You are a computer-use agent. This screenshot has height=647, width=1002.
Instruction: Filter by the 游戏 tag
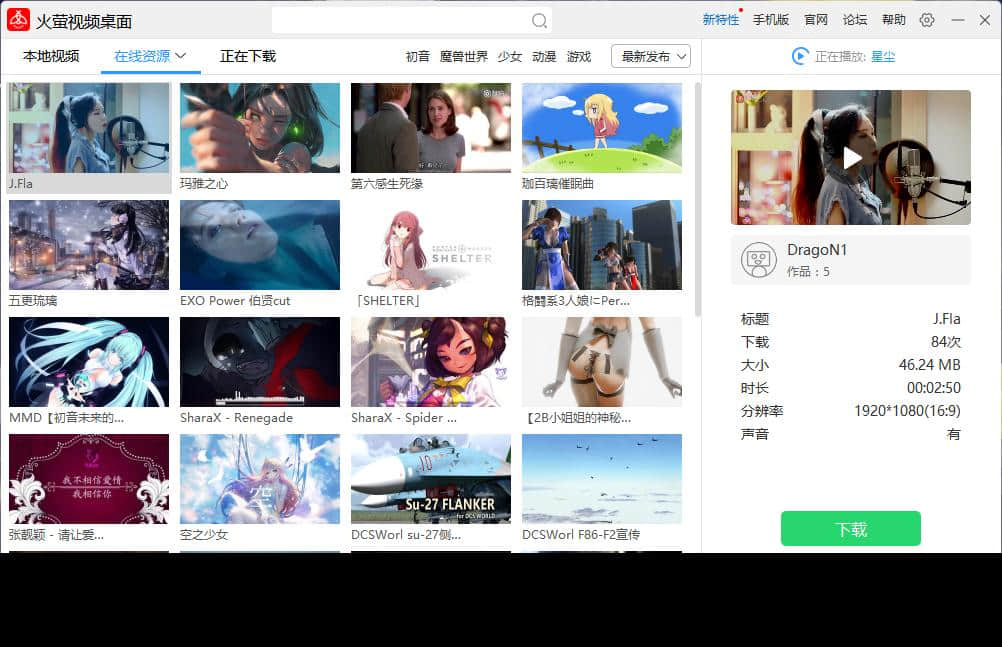pos(579,56)
